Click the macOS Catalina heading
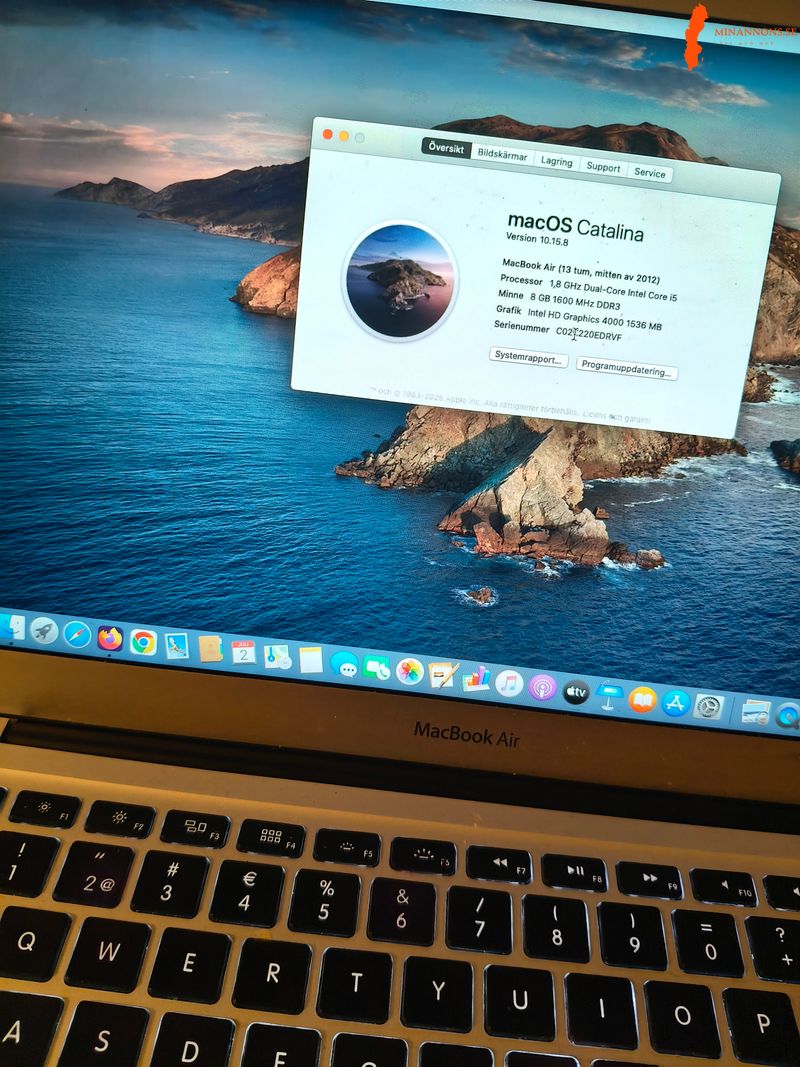The image size is (800, 1067). click(x=576, y=225)
